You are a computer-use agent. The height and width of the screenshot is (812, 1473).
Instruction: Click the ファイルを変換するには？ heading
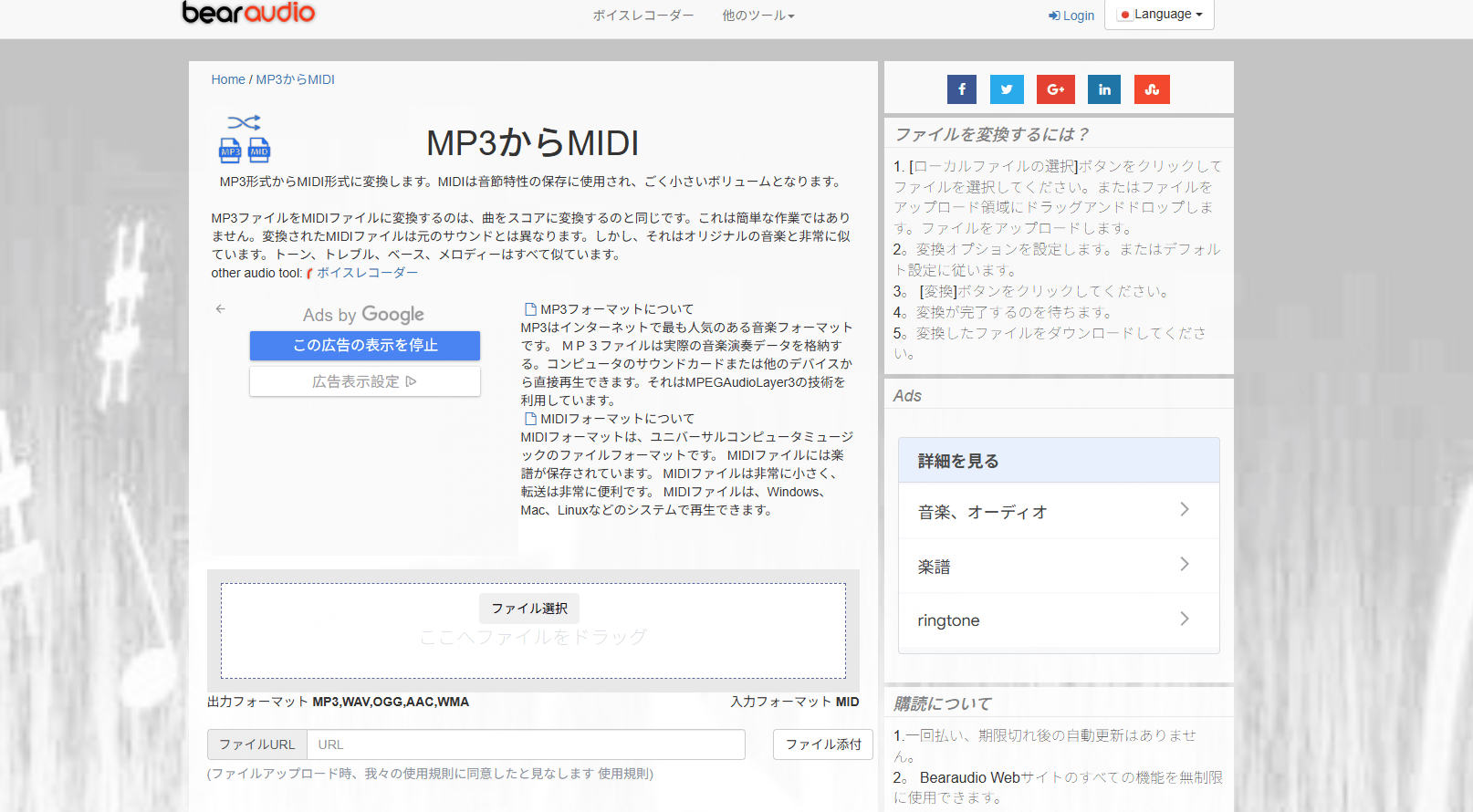(992, 134)
